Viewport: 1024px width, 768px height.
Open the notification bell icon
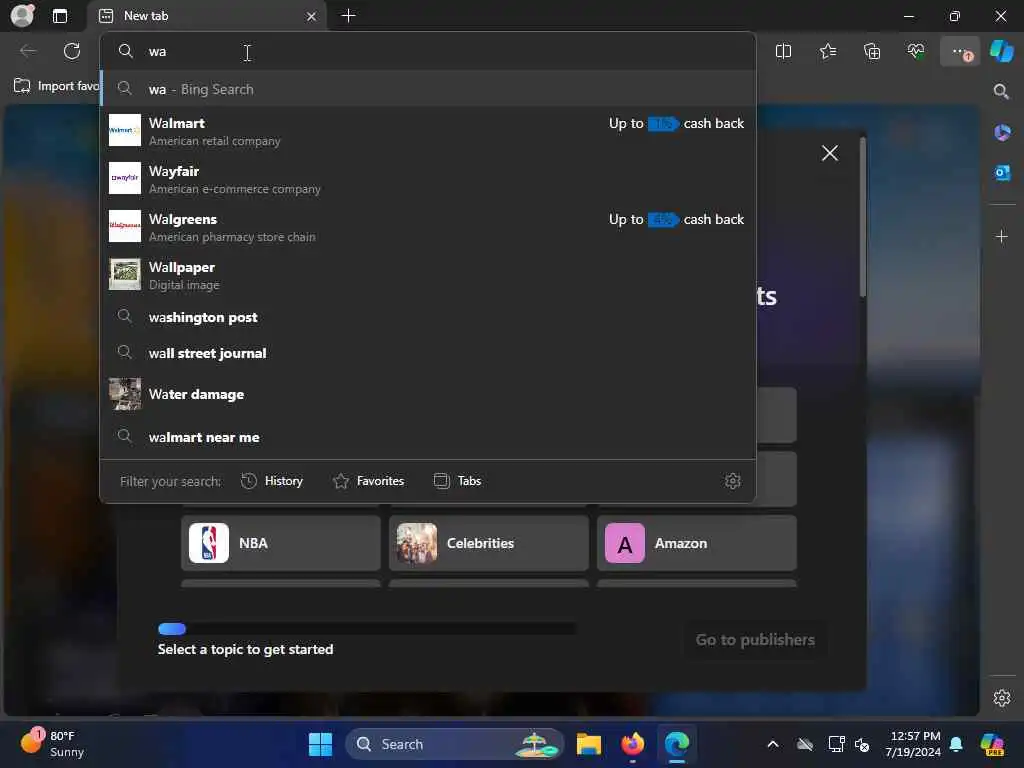click(956, 744)
